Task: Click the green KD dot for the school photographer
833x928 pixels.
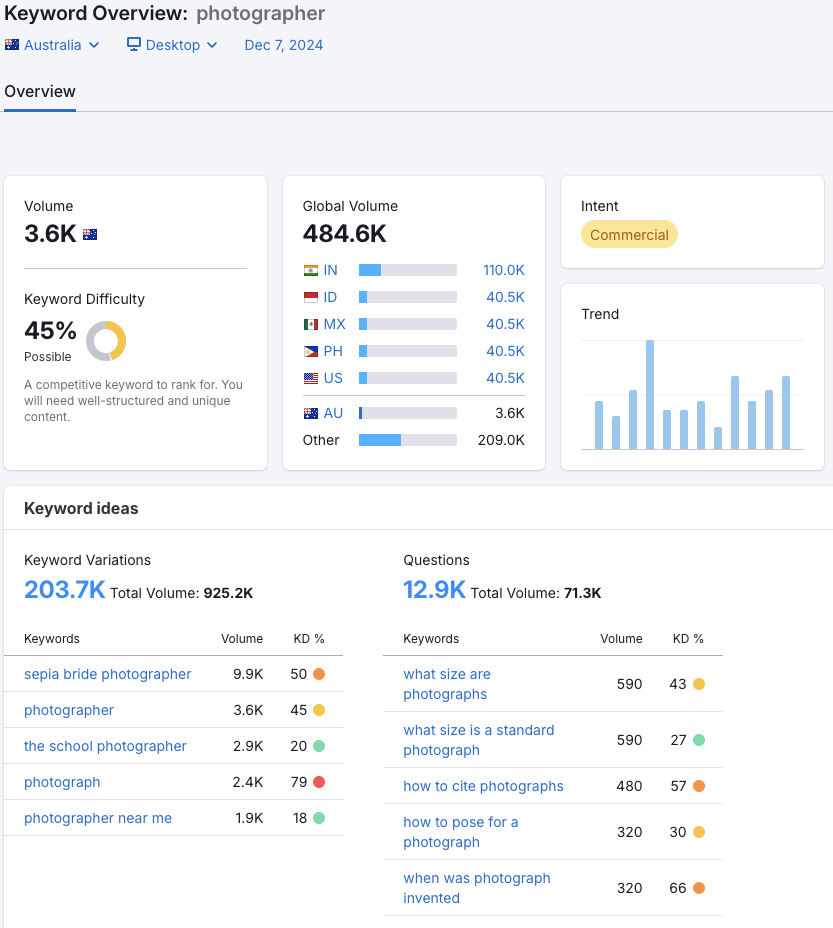Action: click(x=319, y=746)
